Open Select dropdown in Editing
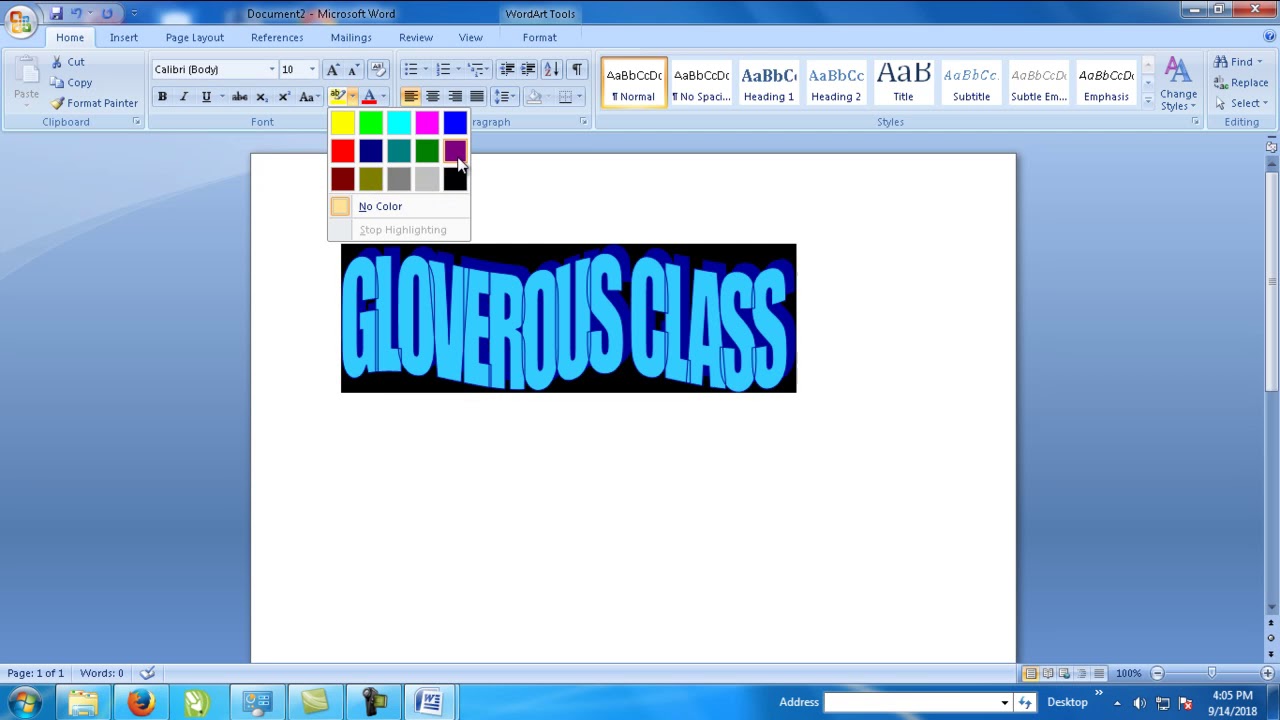This screenshot has width=1280, height=720. (x=1241, y=103)
